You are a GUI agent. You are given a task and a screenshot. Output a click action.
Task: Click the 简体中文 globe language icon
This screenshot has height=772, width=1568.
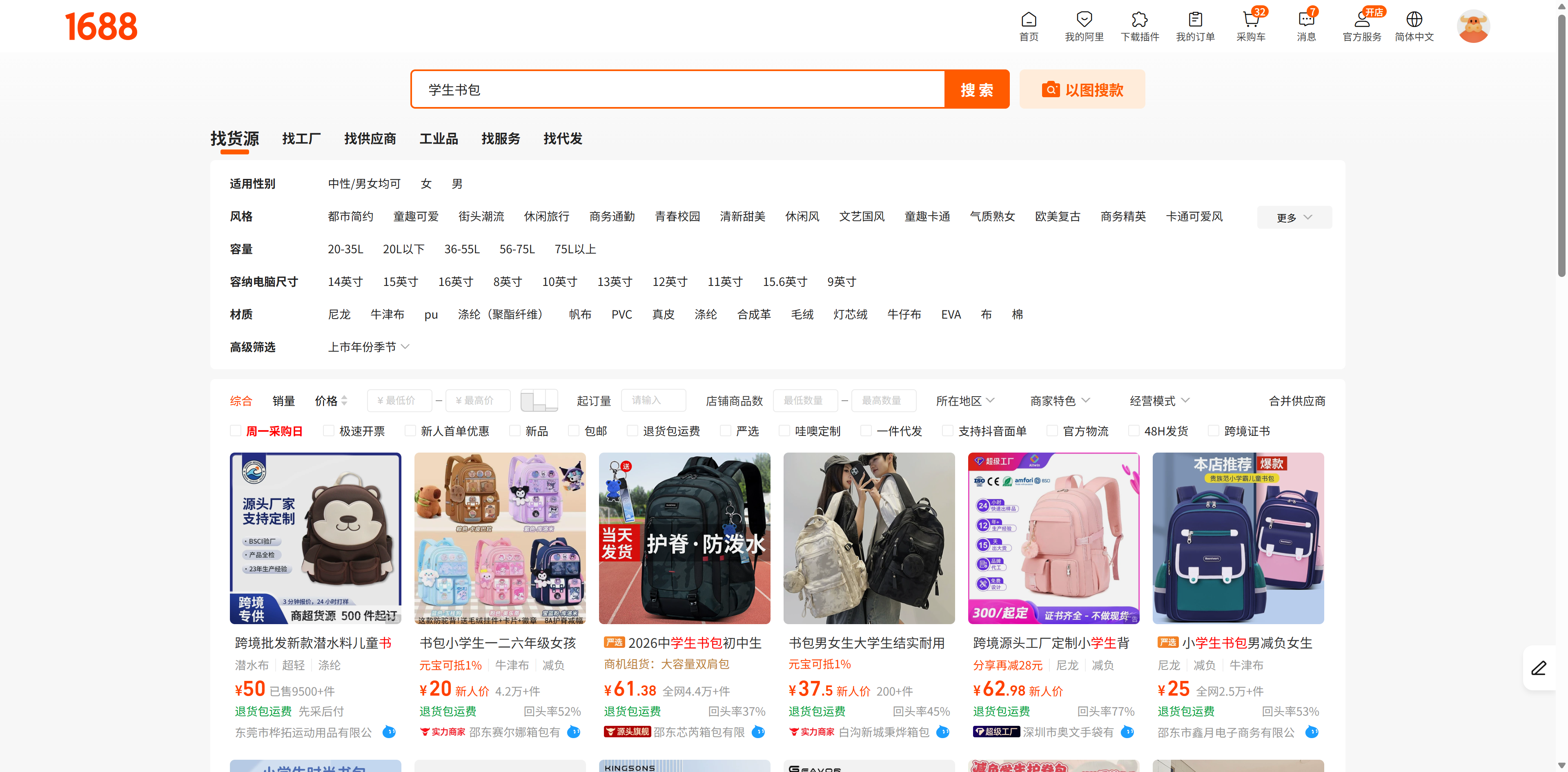pos(1414,19)
